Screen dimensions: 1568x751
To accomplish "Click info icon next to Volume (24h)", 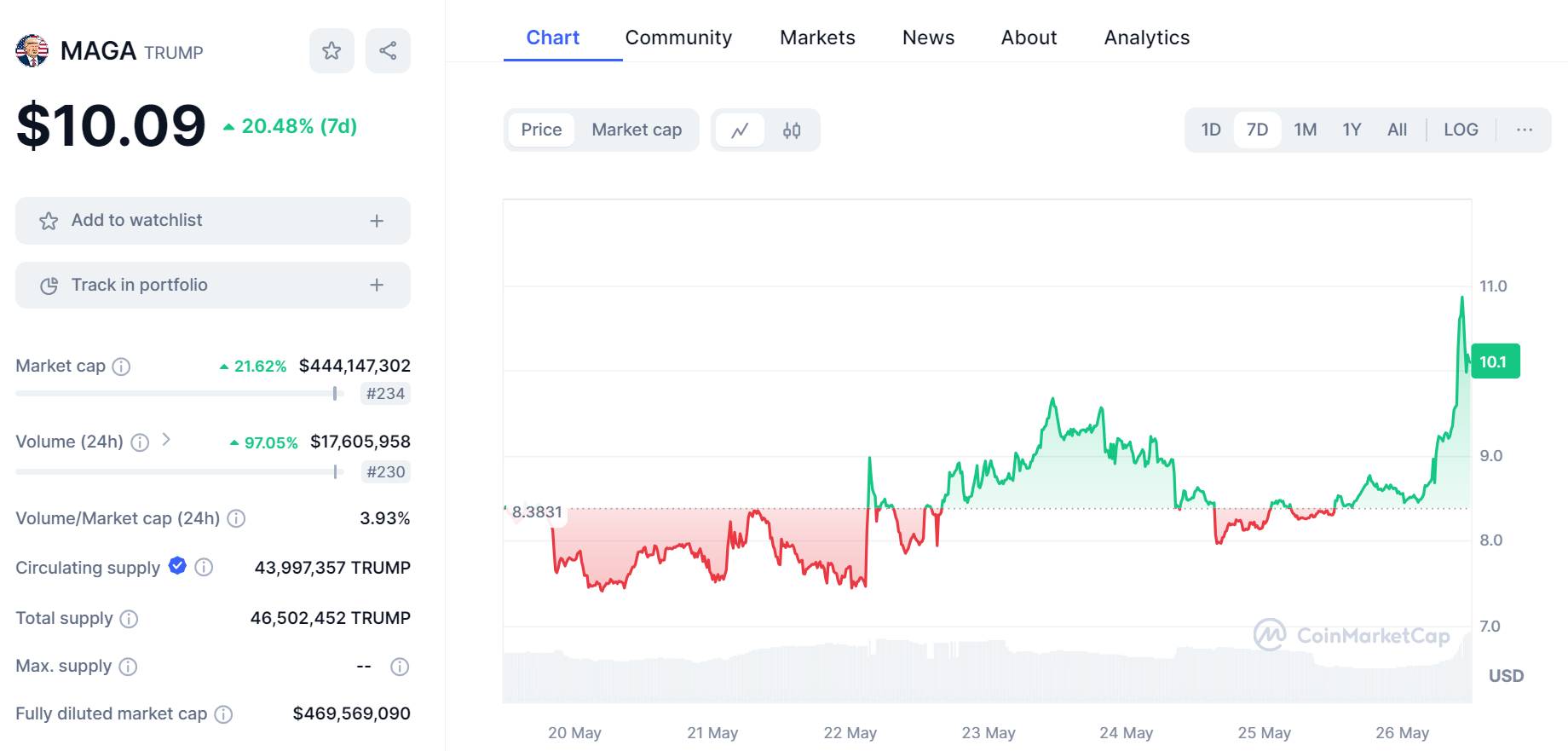I will (x=140, y=442).
